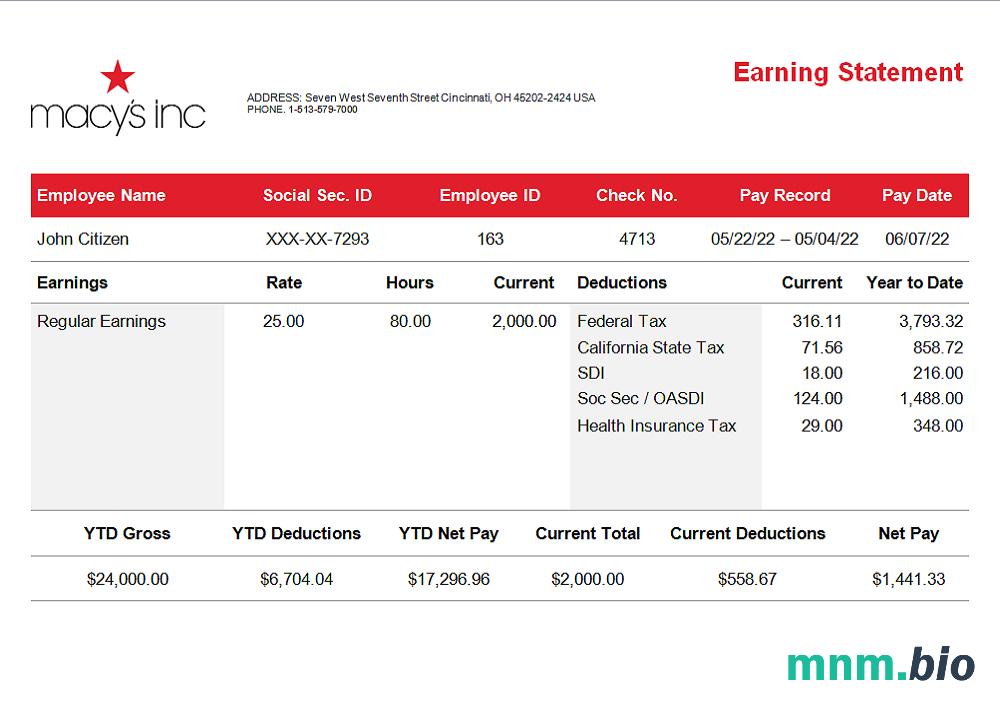This screenshot has width=1000, height=720.
Task: Click the red Macy's star logo
Action: pyautogui.click(x=118, y=77)
